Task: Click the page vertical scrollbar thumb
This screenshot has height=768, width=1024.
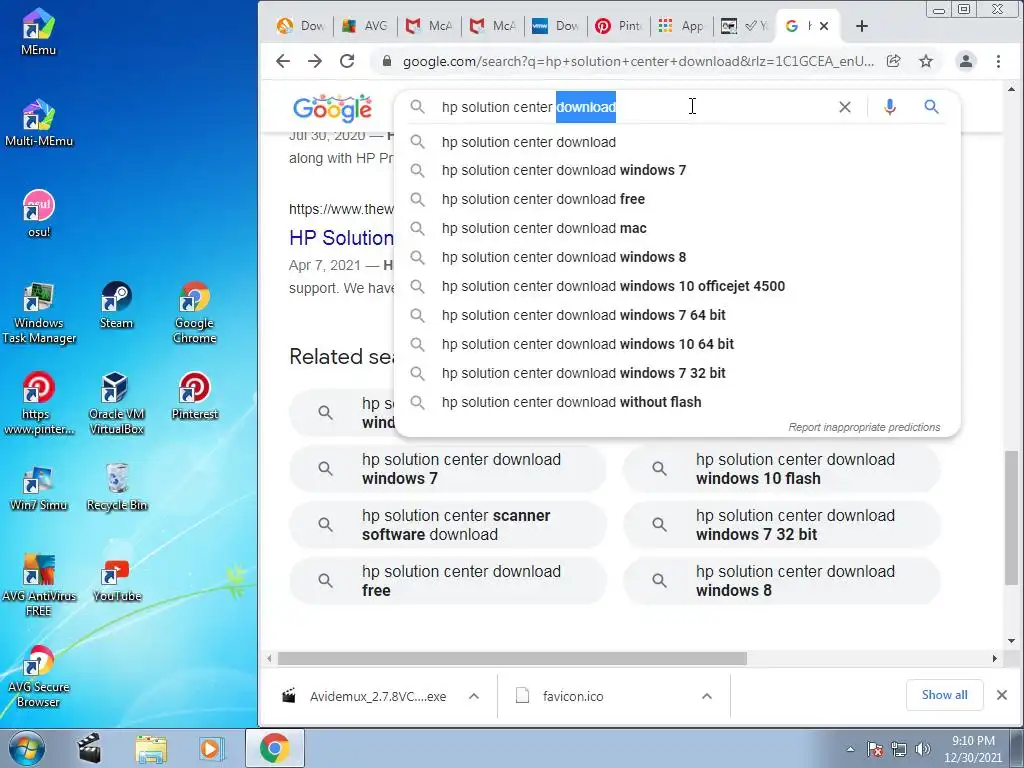Action: click(x=1011, y=518)
